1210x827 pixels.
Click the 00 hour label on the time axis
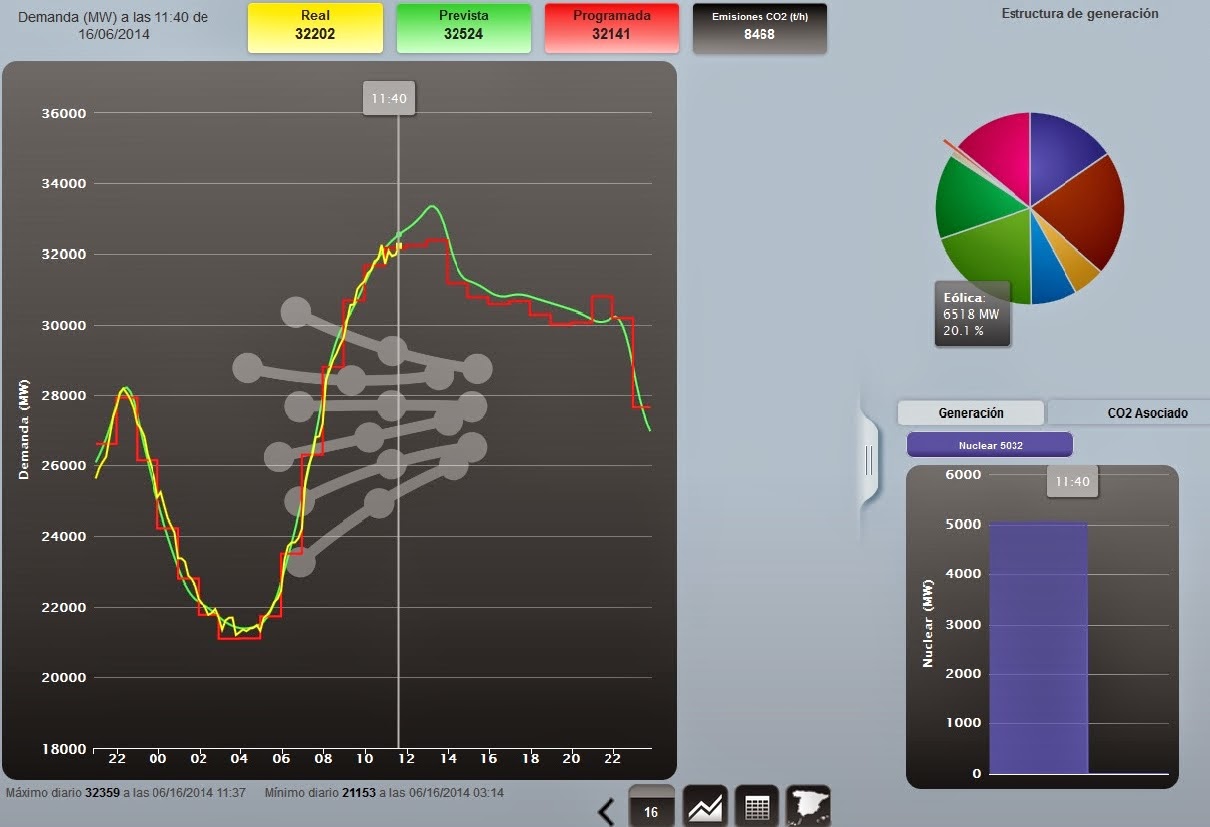157,759
